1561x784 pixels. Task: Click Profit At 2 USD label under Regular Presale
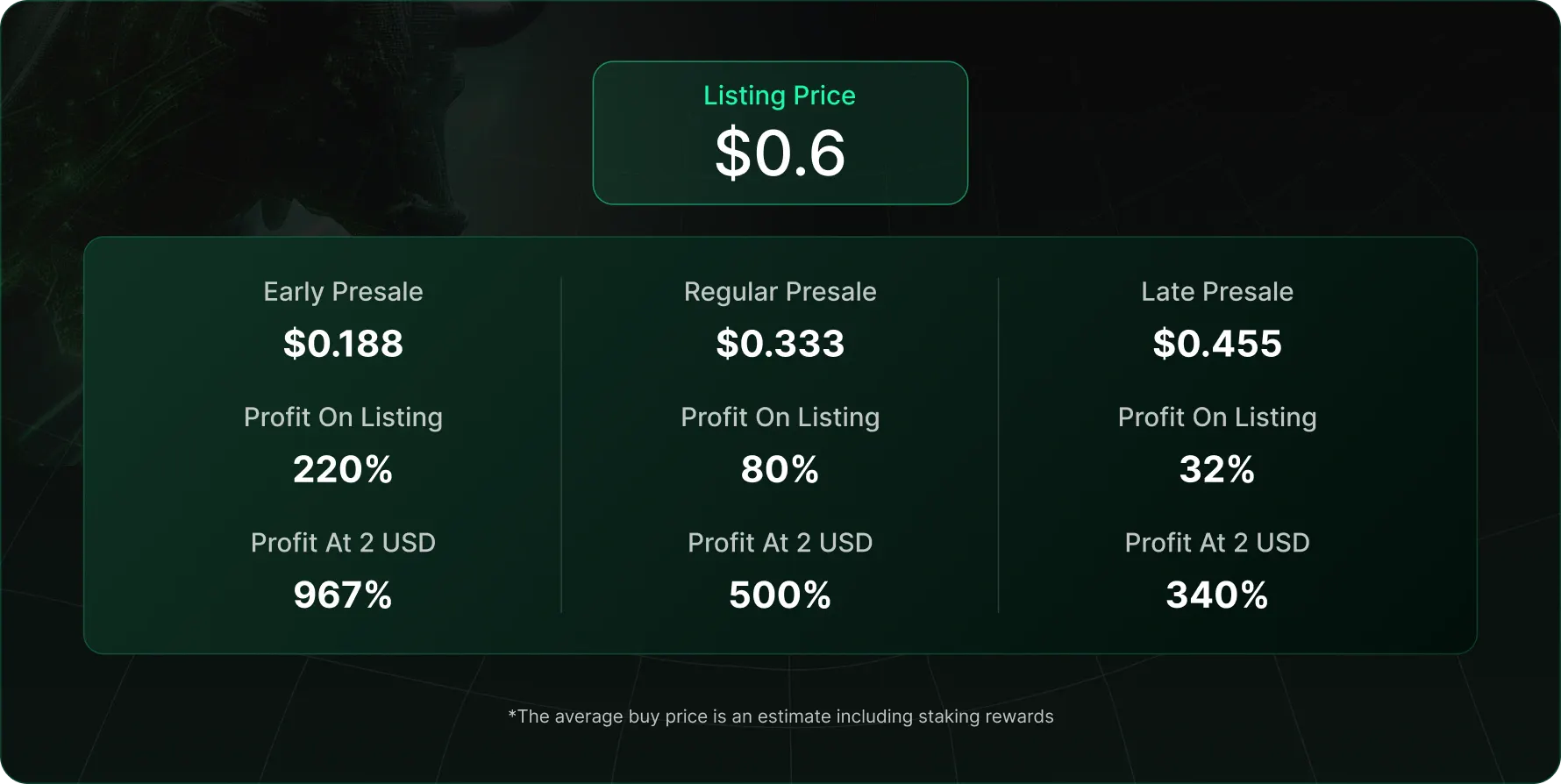(x=780, y=543)
